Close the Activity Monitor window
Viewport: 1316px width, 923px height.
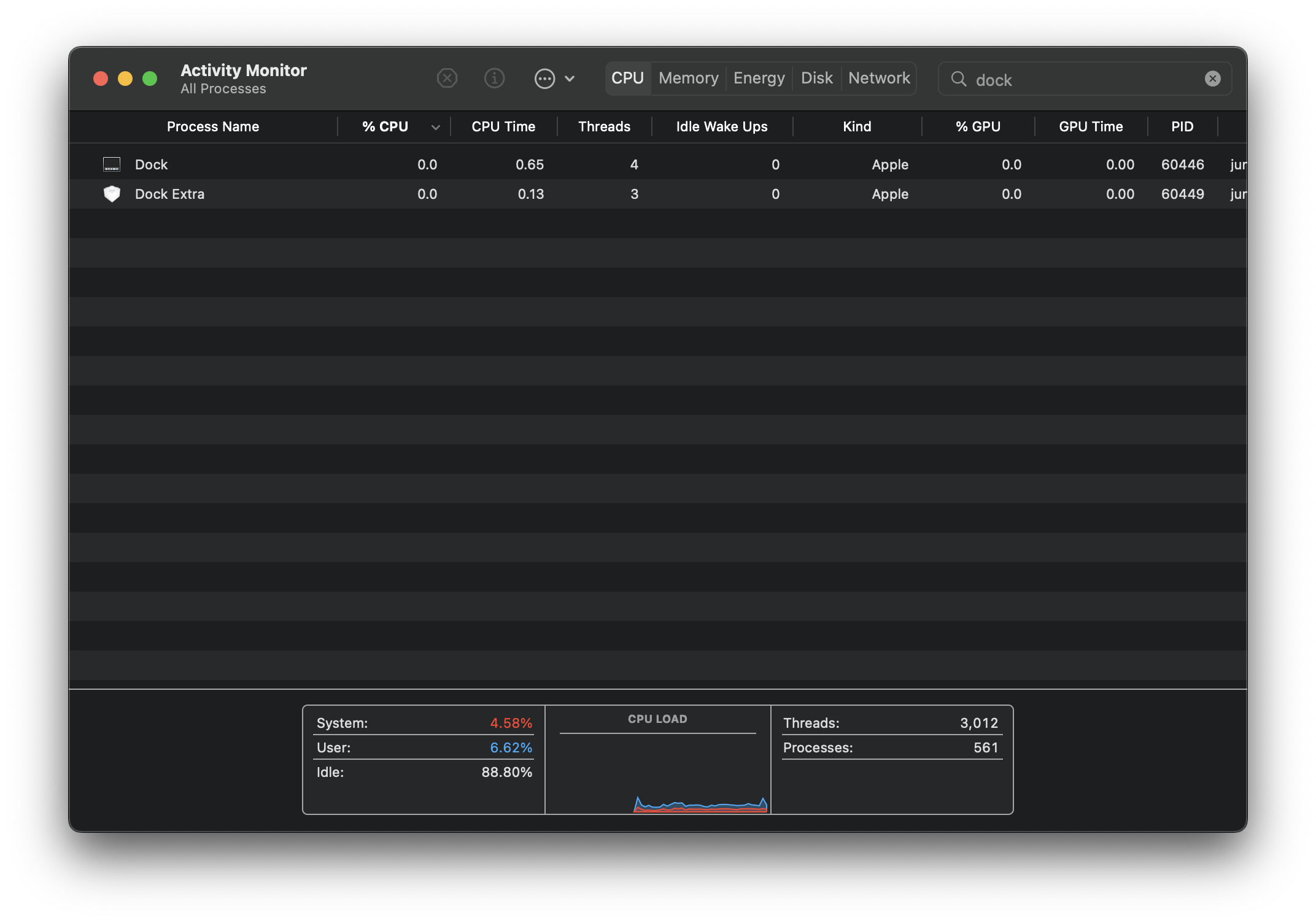pos(101,79)
